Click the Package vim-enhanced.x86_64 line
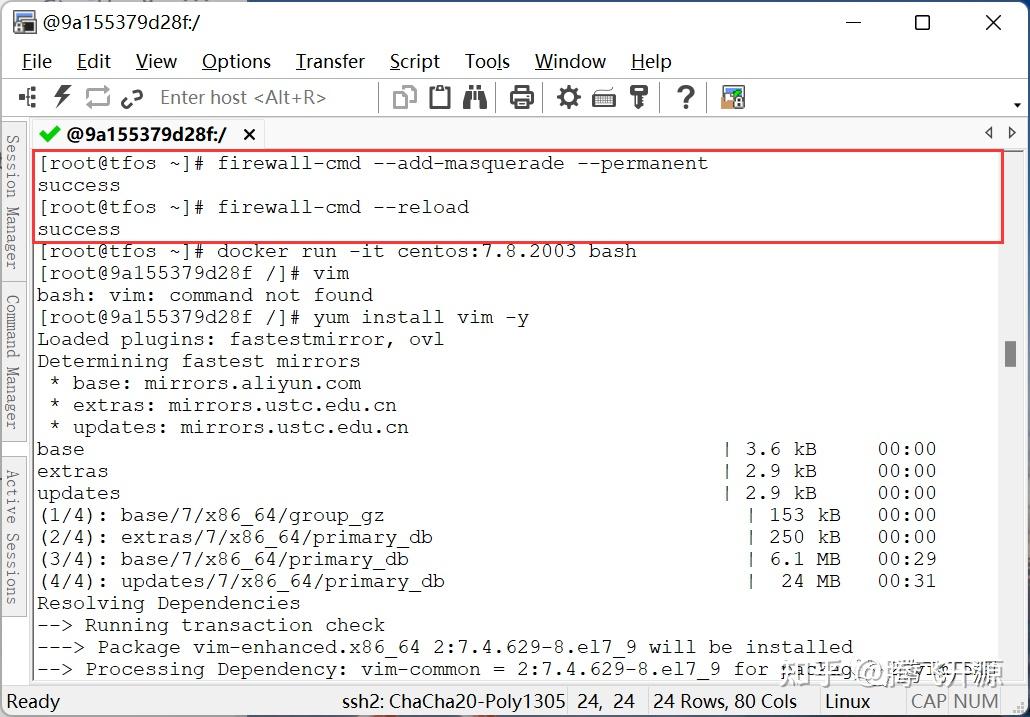This screenshot has height=717, width=1030. coord(445,647)
